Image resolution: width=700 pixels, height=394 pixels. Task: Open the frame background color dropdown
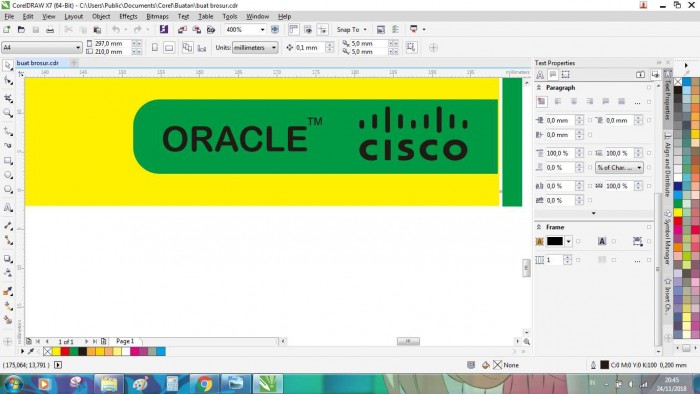pyautogui.click(x=568, y=241)
